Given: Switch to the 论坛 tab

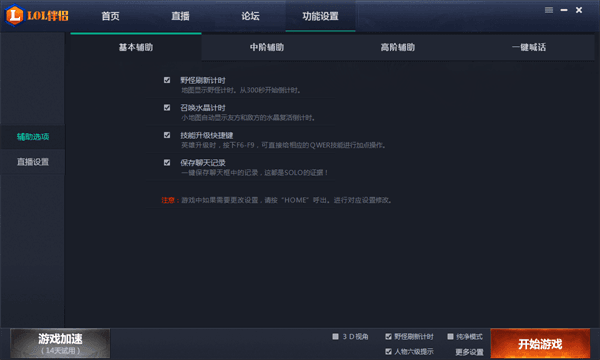Looking at the screenshot, I should (250, 16).
